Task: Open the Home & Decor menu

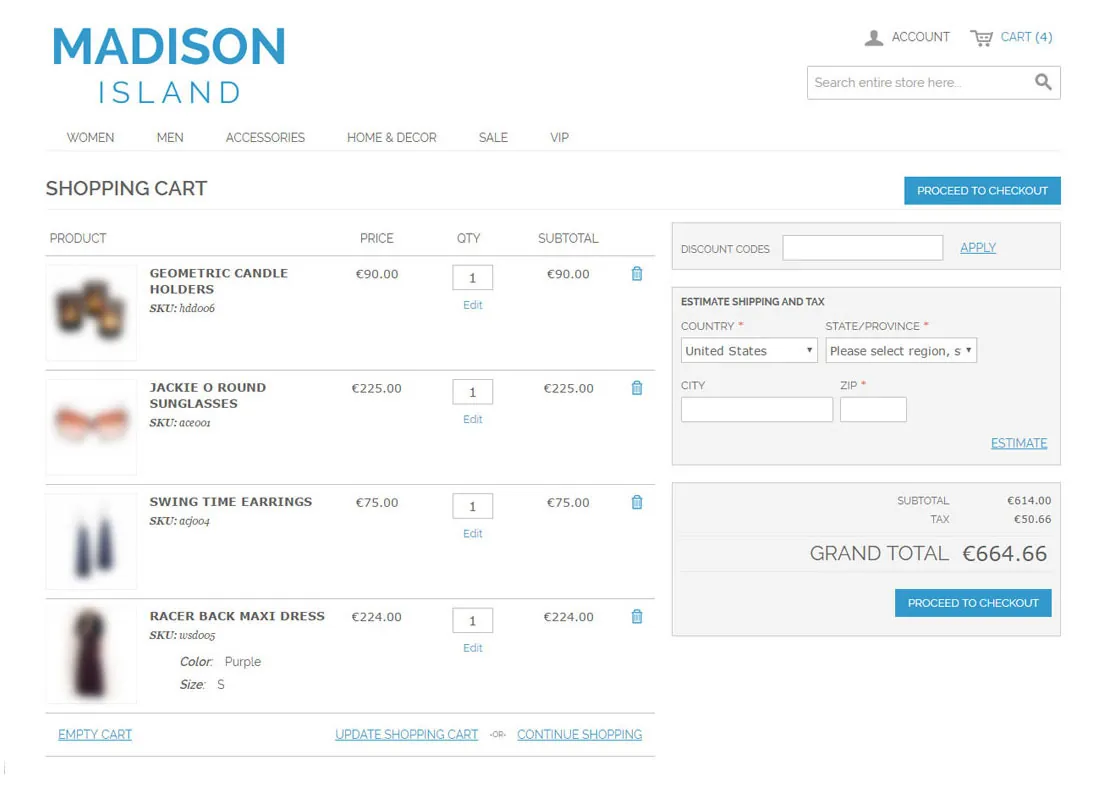Action: [x=391, y=138]
